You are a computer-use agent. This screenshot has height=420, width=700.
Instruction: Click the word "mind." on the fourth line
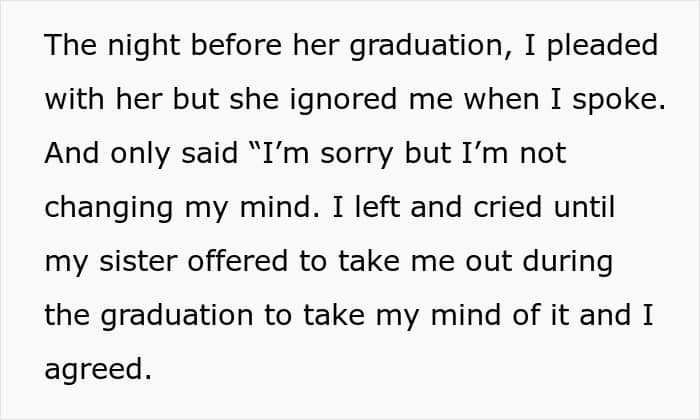pyautogui.click(x=280, y=207)
